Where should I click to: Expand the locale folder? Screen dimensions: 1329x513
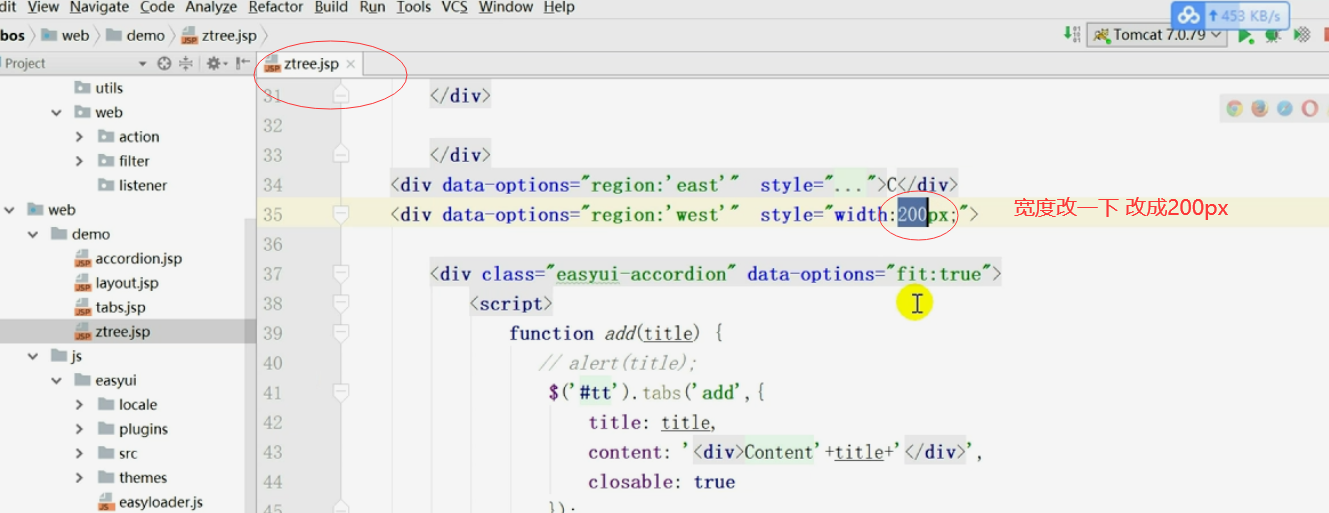pos(80,405)
